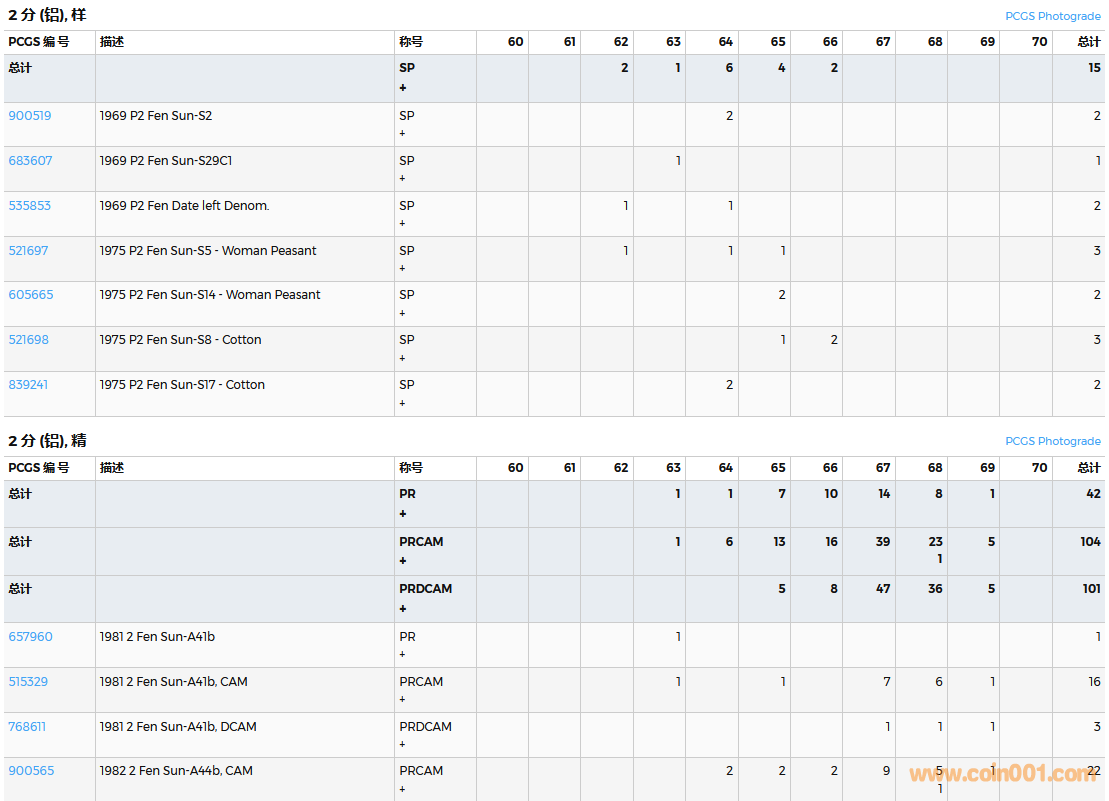Screen dimensions: 1109x801
Task: Open PCGS Photograde link above 精 table
Action: tap(1052, 441)
